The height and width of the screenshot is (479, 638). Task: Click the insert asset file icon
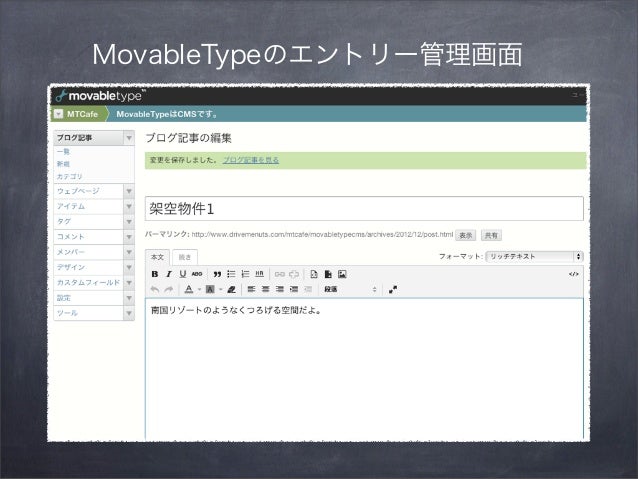point(328,274)
